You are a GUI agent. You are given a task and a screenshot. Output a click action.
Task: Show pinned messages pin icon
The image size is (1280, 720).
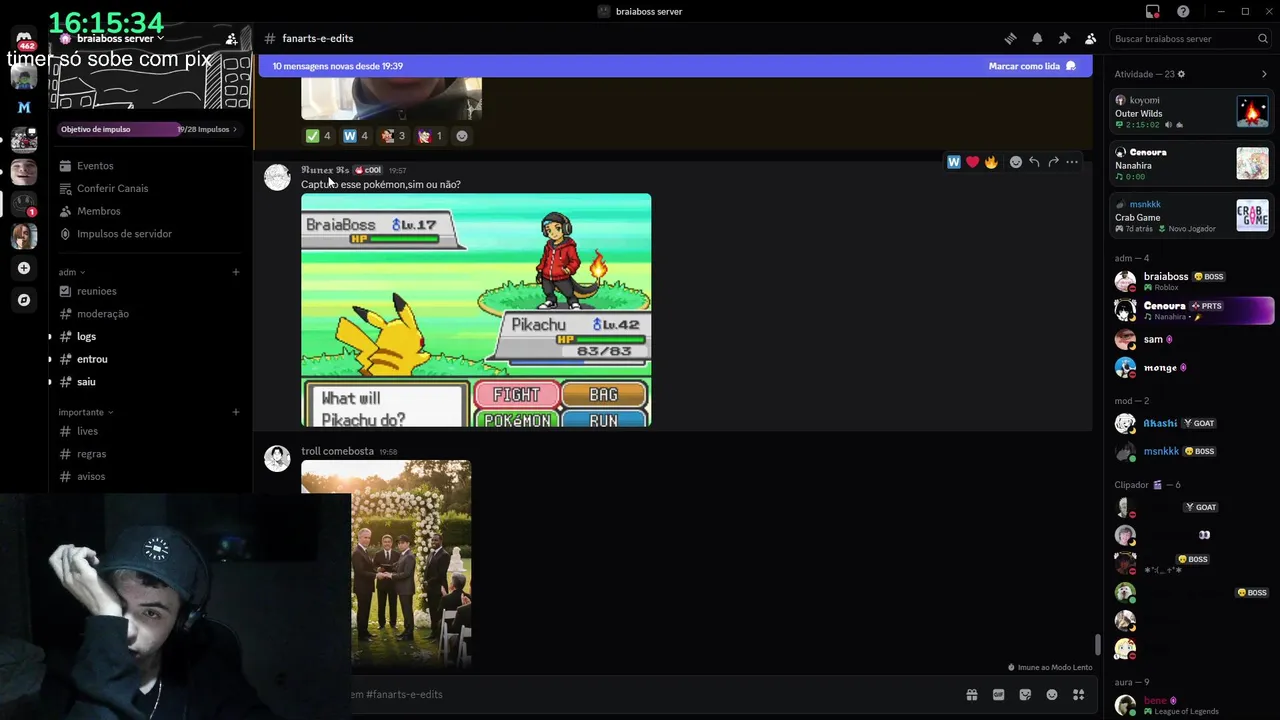click(x=1064, y=39)
